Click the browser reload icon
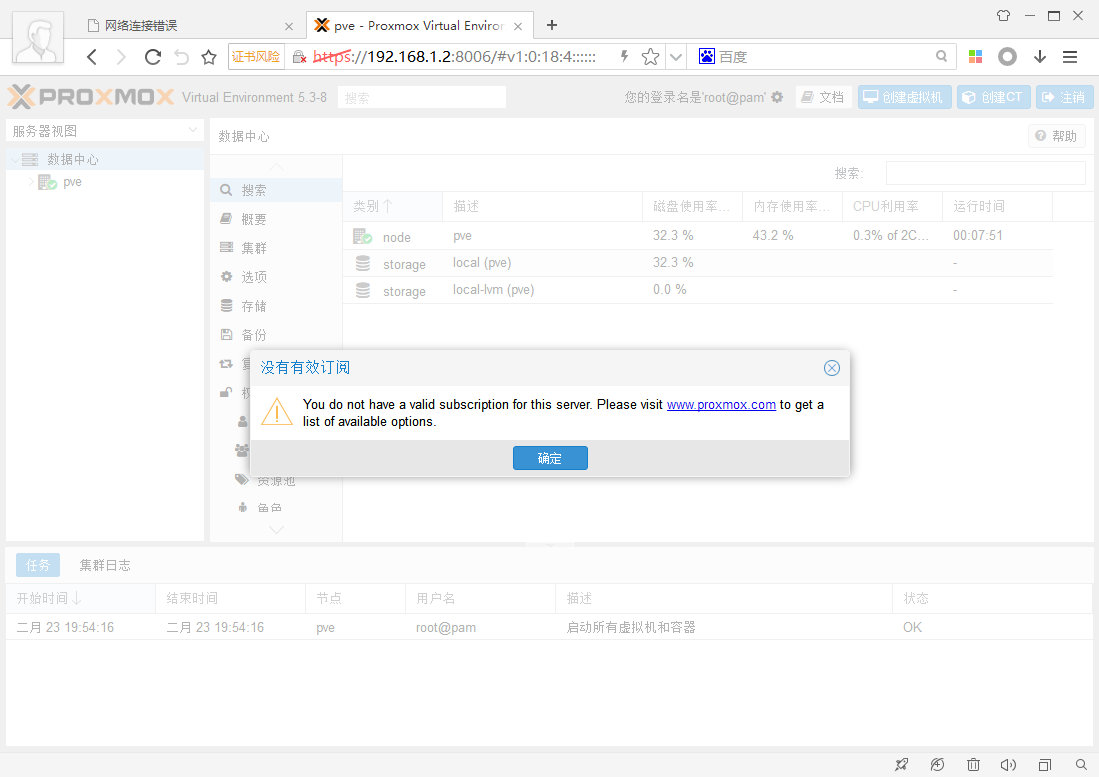The image size is (1099, 777). tap(152, 57)
